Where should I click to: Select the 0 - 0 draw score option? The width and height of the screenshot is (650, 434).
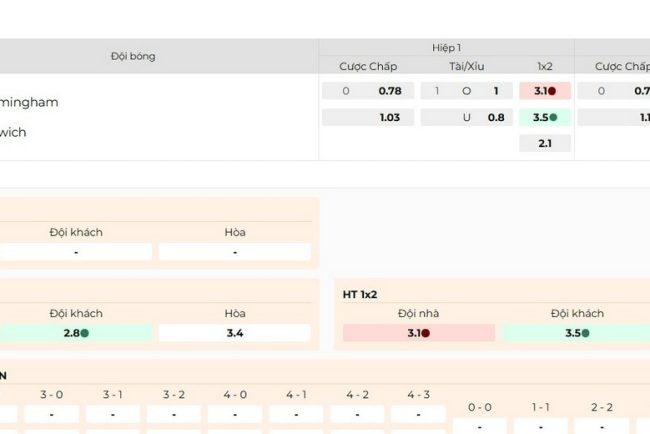[479, 426]
